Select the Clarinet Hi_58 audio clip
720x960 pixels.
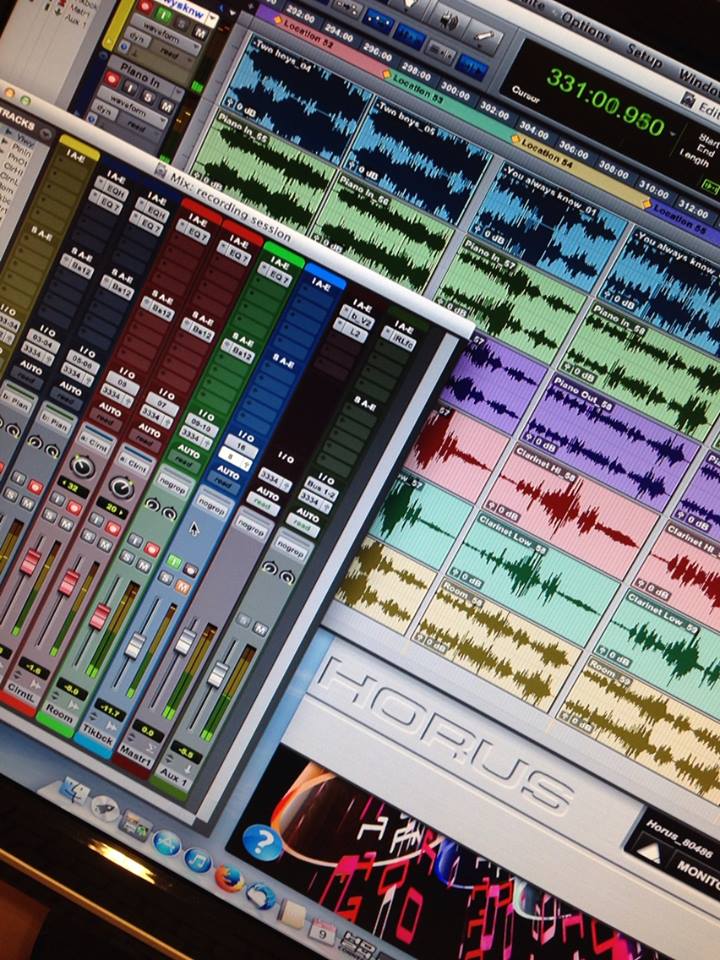pos(573,511)
